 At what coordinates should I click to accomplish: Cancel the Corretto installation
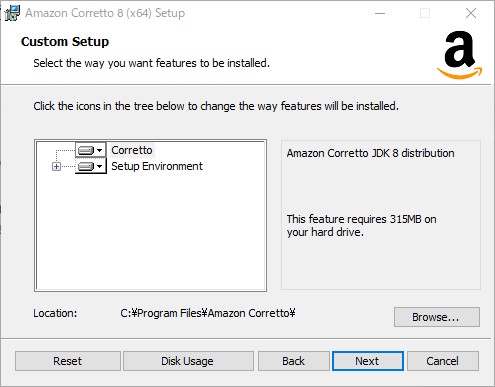[x=443, y=361]
